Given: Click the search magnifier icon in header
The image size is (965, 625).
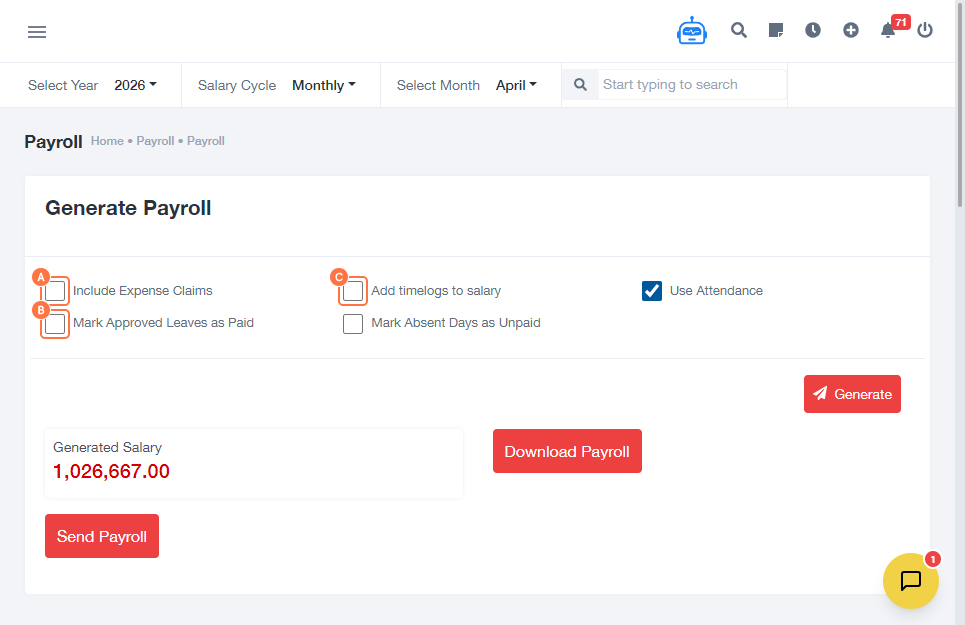Looking at the screenshot, I should (739, 30).
